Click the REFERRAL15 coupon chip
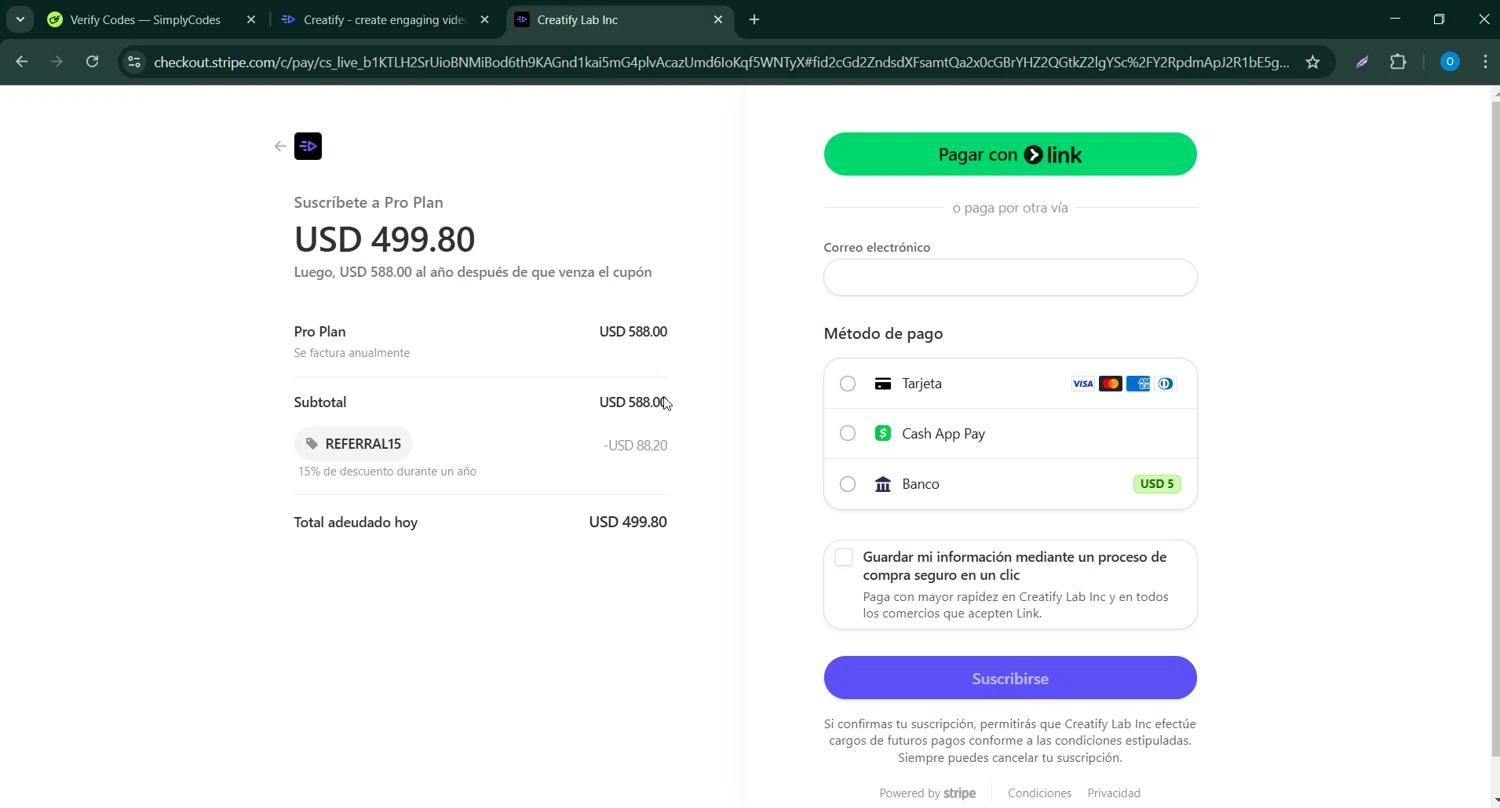Screen dimensions: 1500x808 pos(353,444)
